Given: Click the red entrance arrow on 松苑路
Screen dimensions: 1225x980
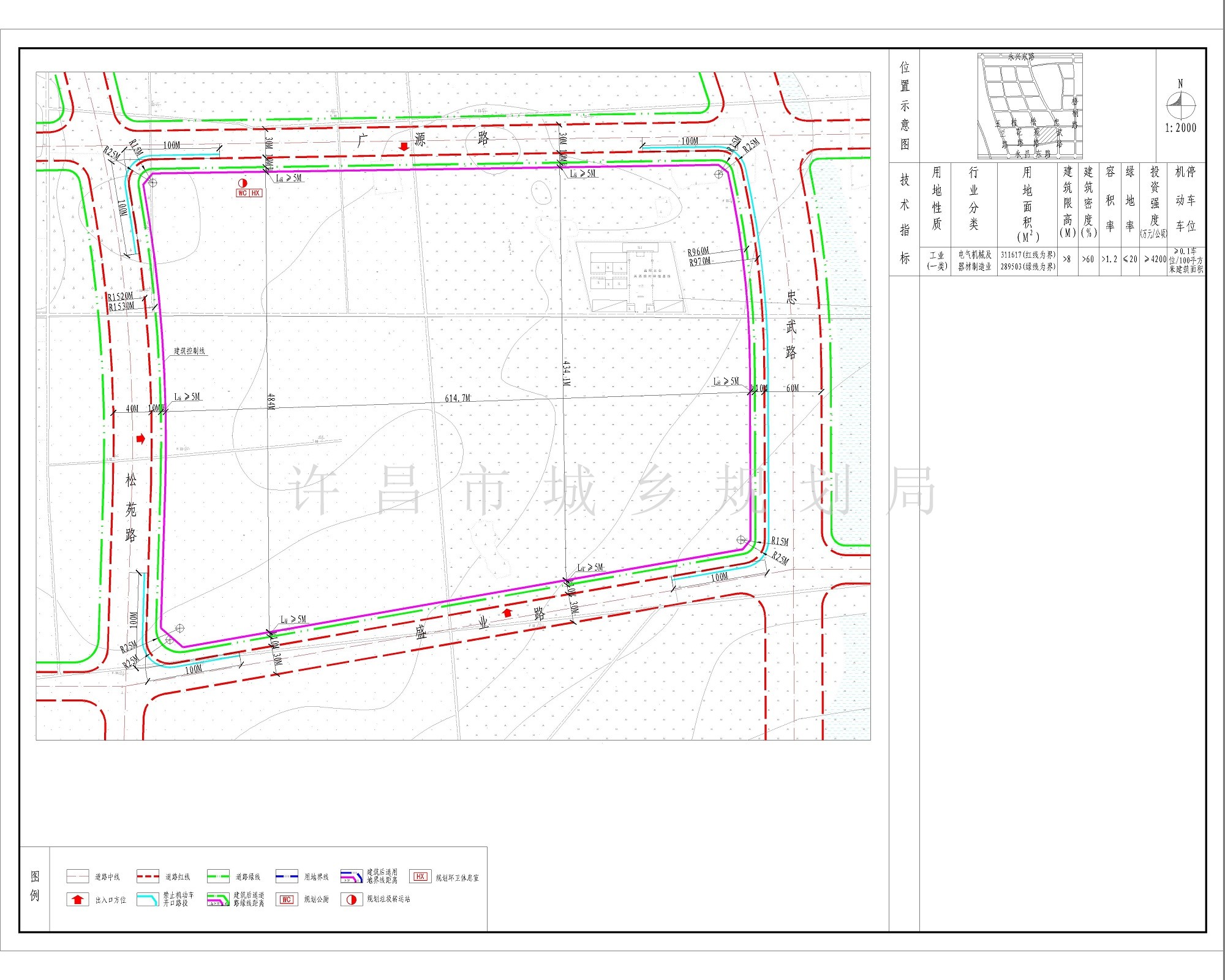Looking at the screenshot, I should [141, 439].
